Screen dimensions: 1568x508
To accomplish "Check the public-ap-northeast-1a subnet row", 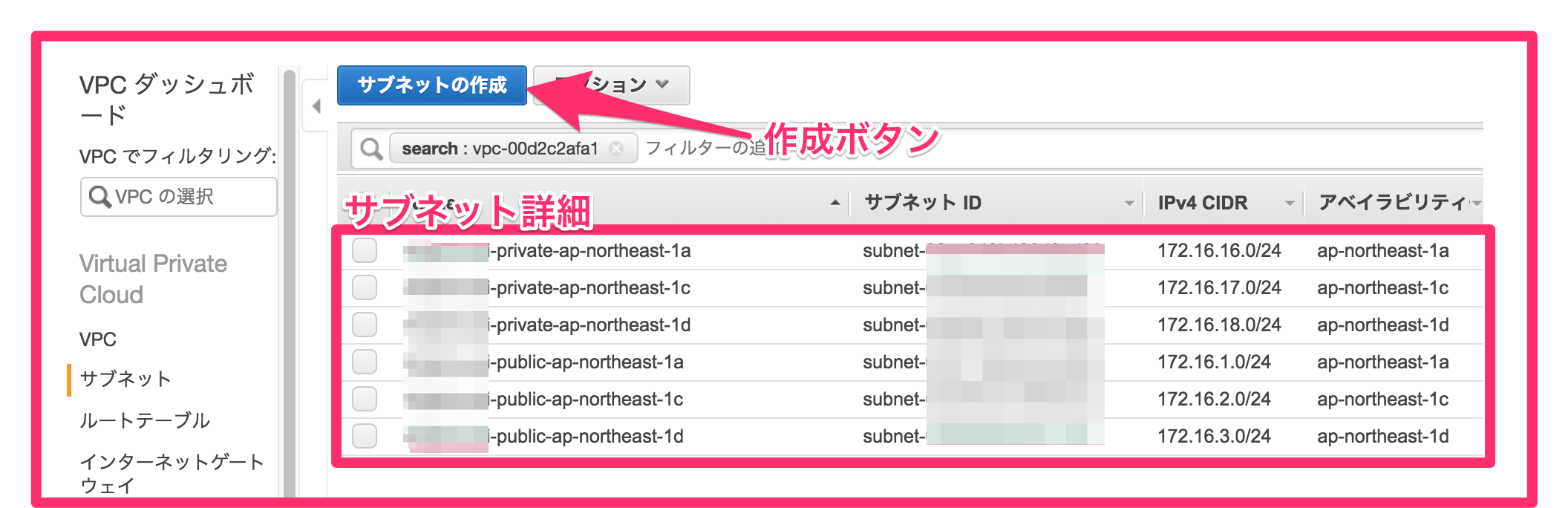I will pos(365,362).
